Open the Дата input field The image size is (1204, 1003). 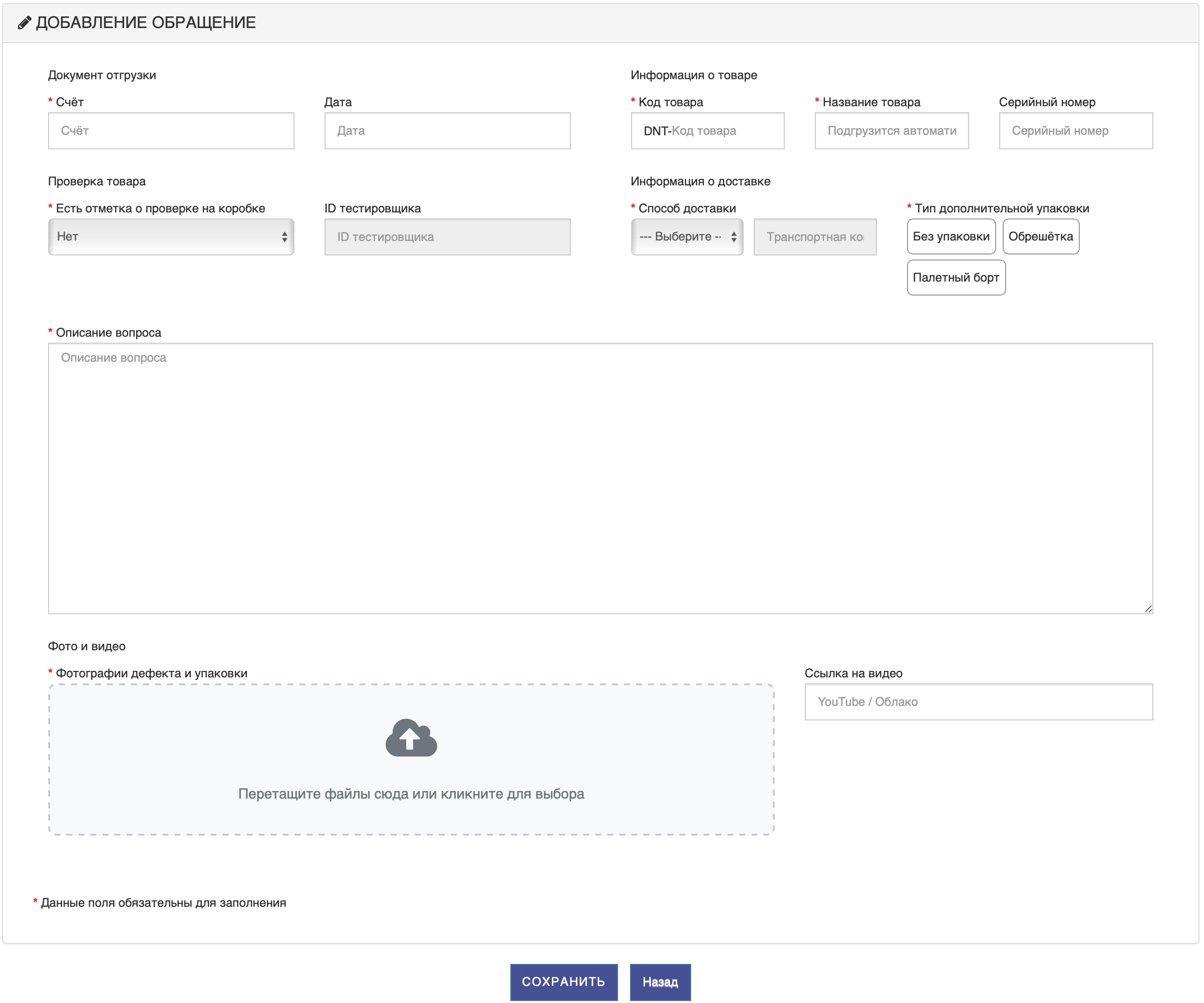pos(447,131)
